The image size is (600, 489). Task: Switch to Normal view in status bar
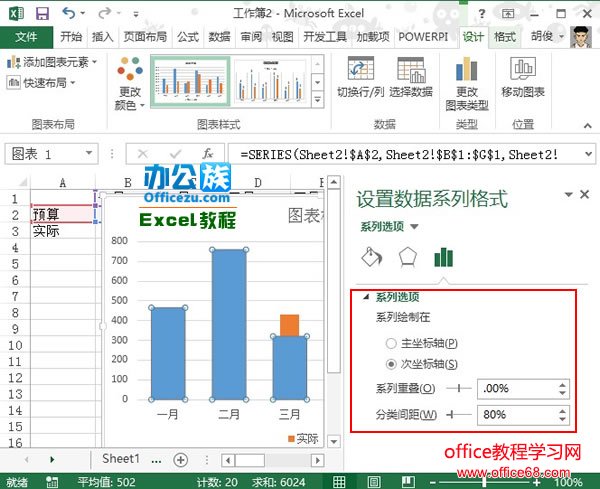pyautogui.click(x=339, y=482)
